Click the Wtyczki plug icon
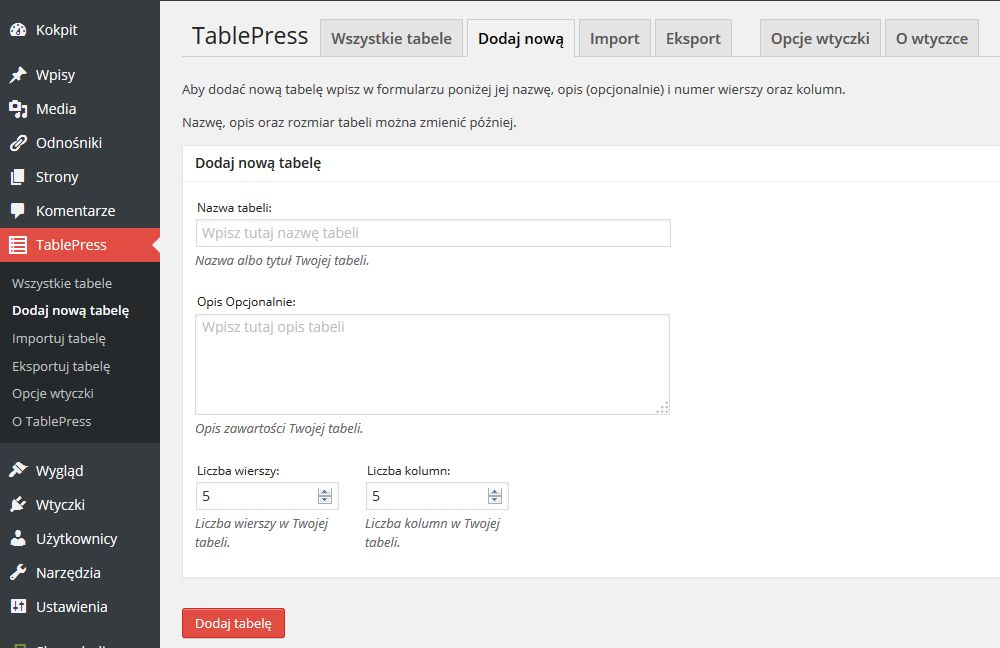 pos(18,504)
